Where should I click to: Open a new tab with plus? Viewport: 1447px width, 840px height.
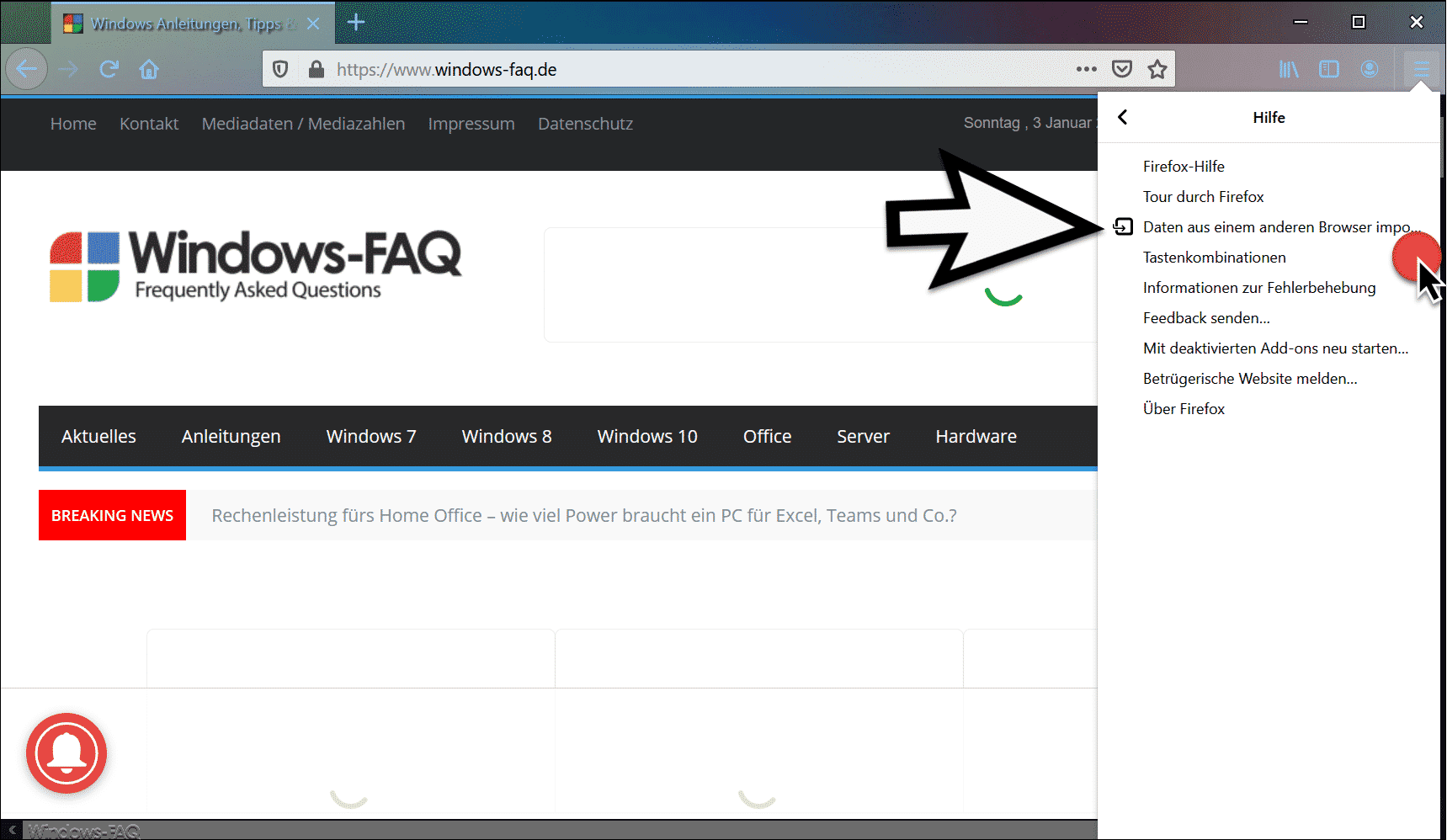(356, 23)
